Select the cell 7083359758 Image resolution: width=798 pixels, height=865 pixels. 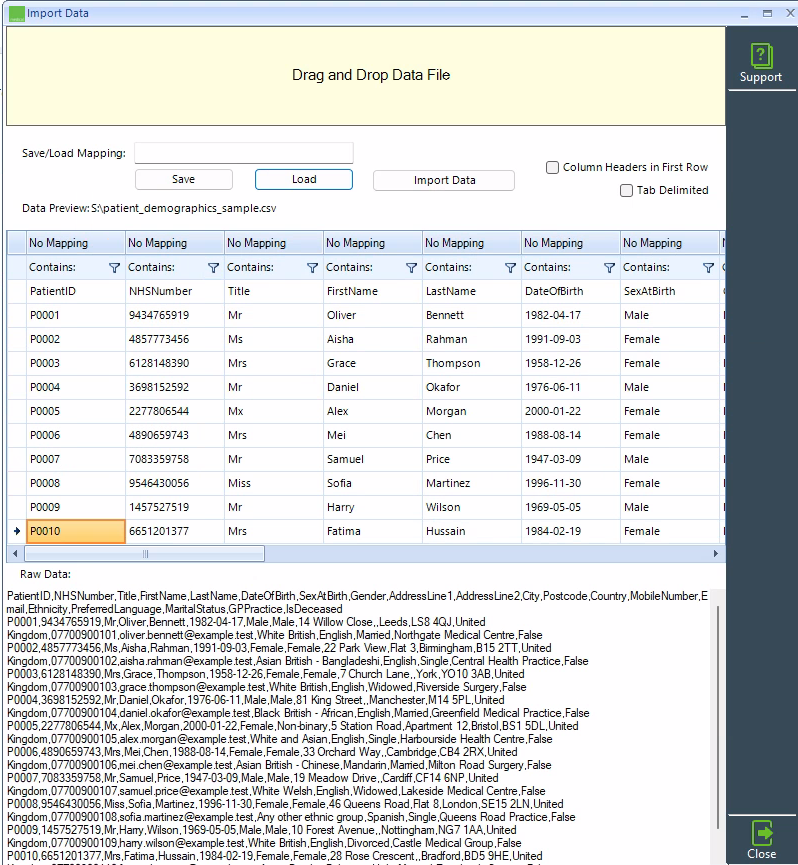175,460
